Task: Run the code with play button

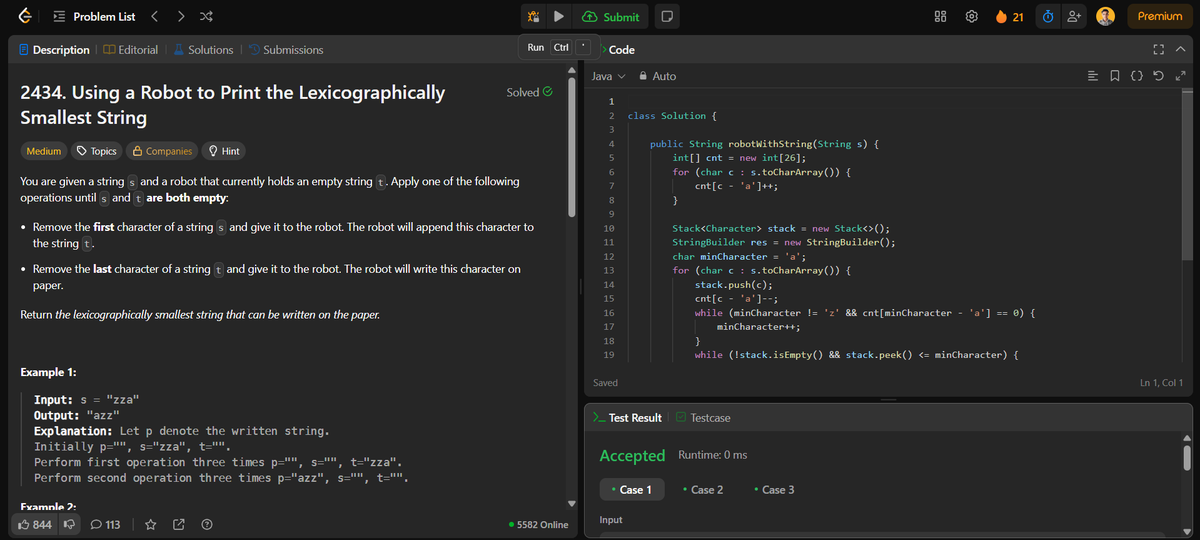Action: tap(560, 16)
